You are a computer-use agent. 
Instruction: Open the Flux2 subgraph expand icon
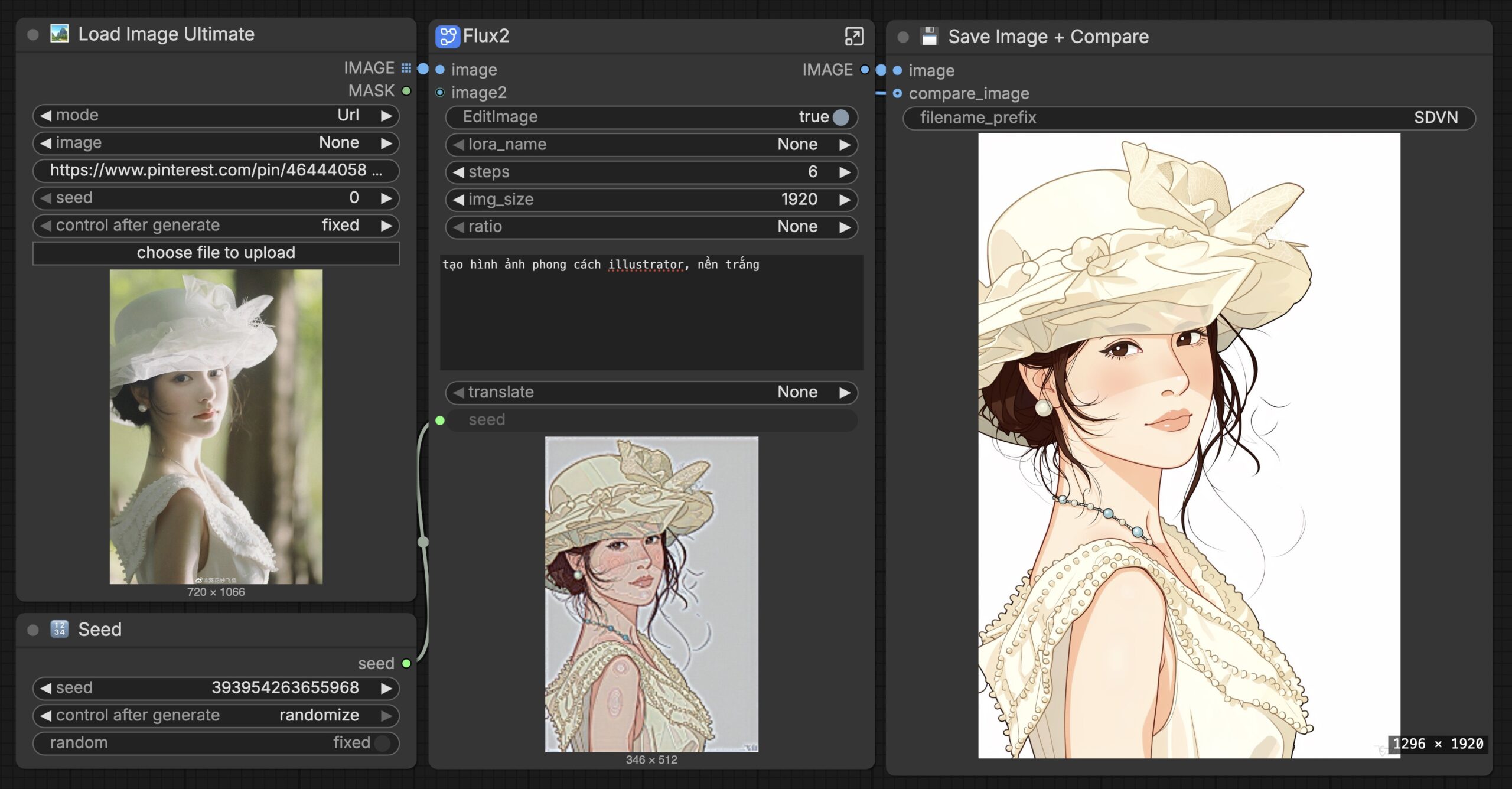(854, 36)
